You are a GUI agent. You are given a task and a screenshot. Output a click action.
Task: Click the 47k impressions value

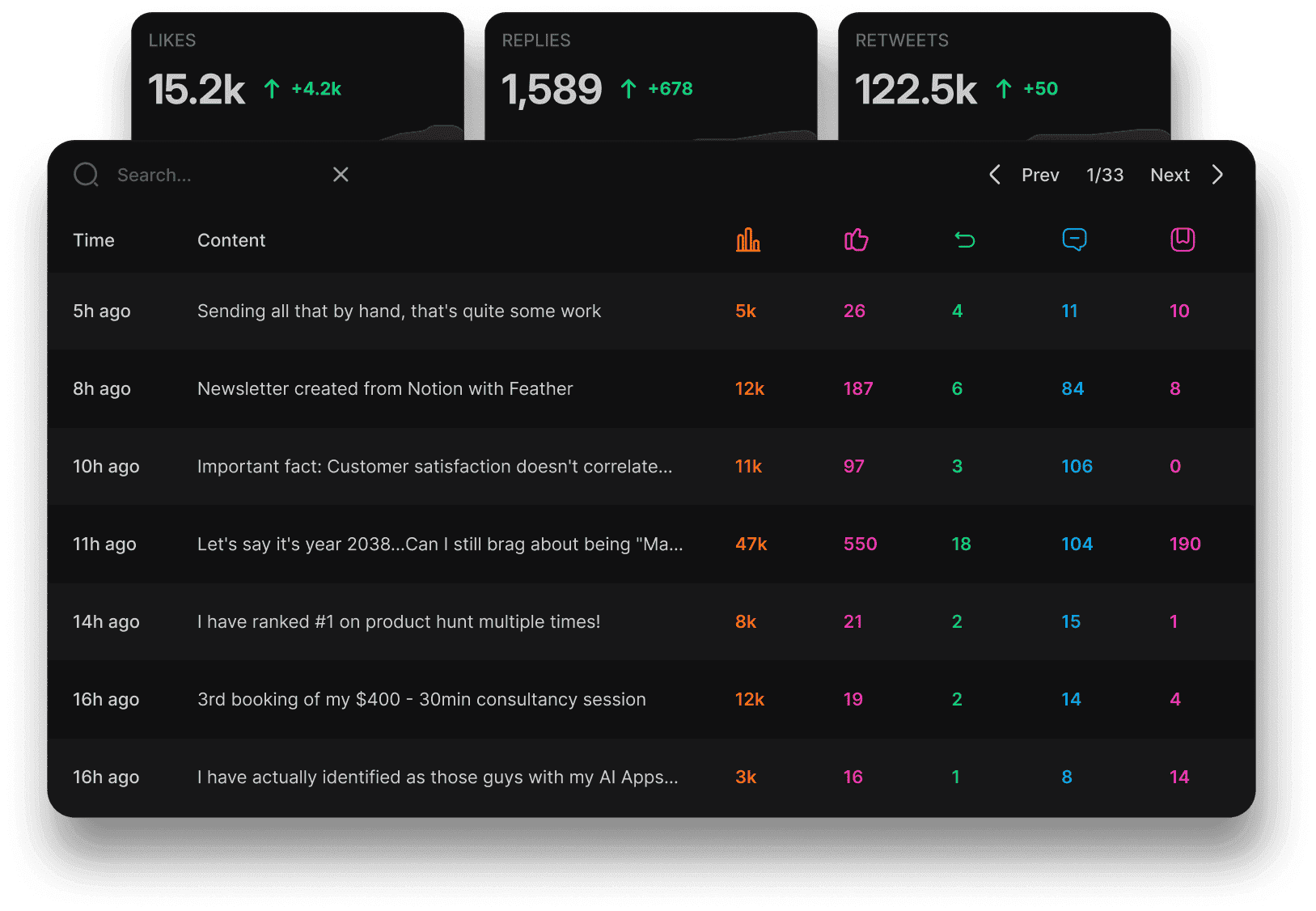click(x=751, y=544)
